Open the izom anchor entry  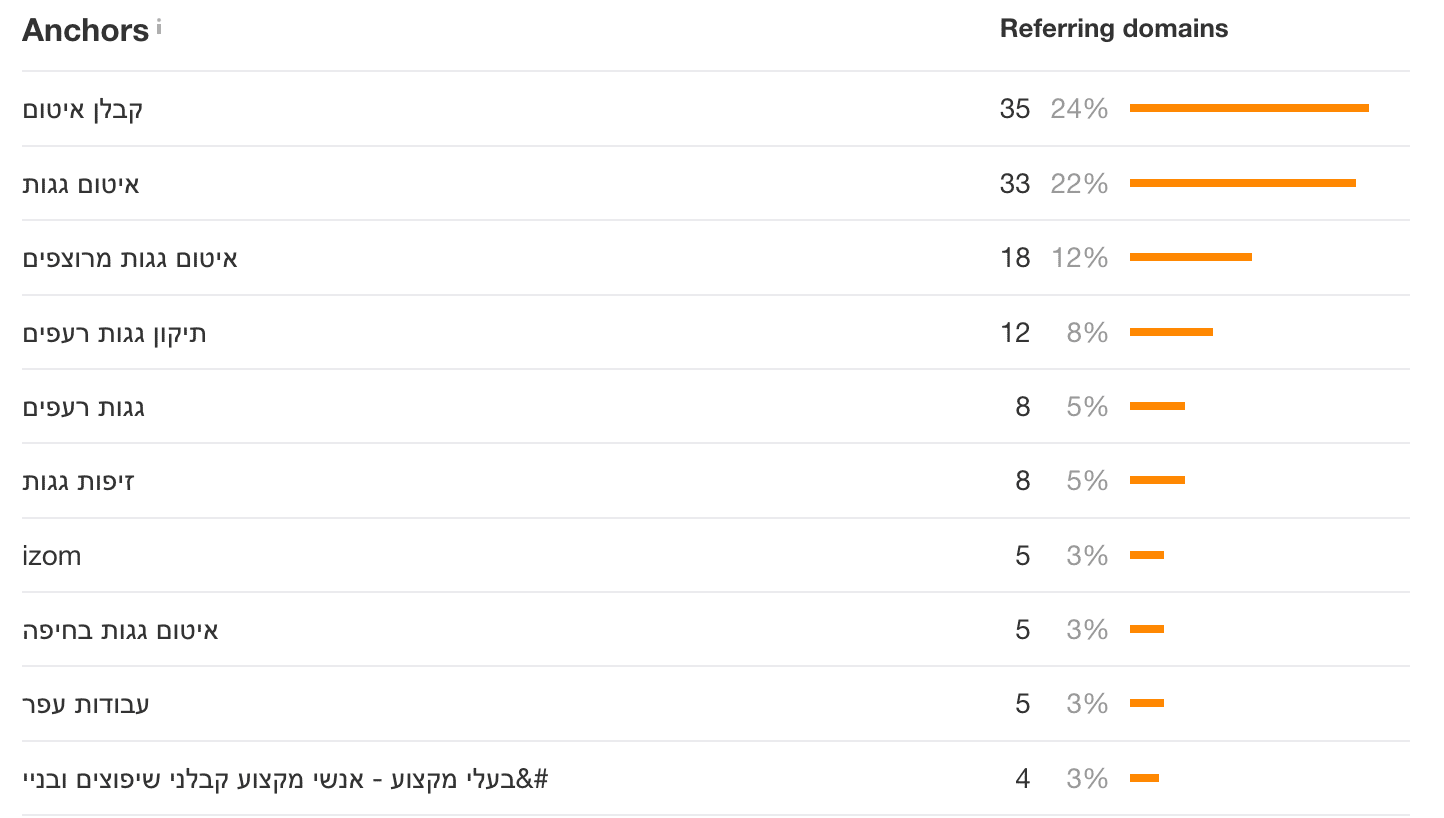[52, 555]
